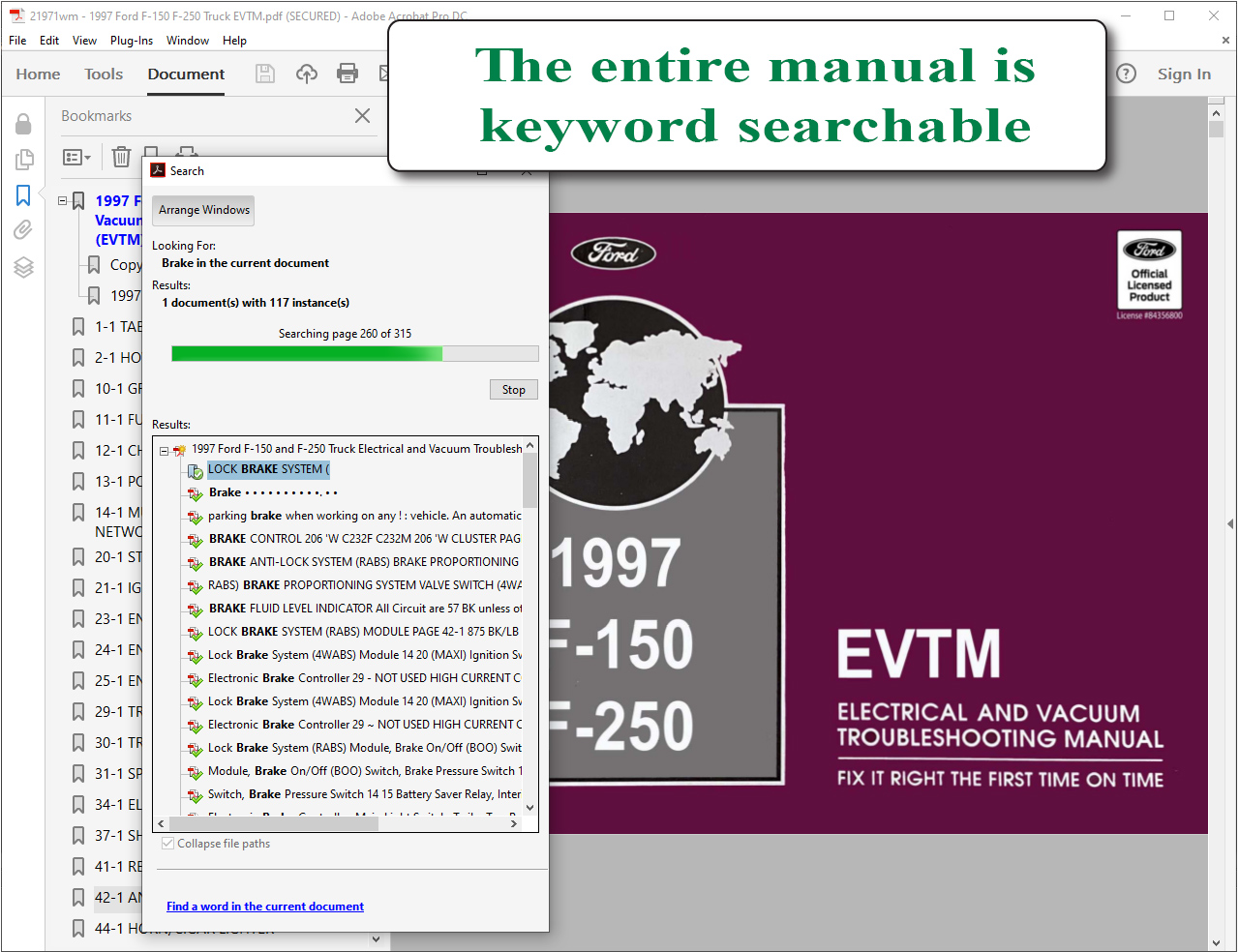Stop the search with the Stop button
Image resolution: width=1239 pixels, height=952 pixels.
[x=514, y=390]
